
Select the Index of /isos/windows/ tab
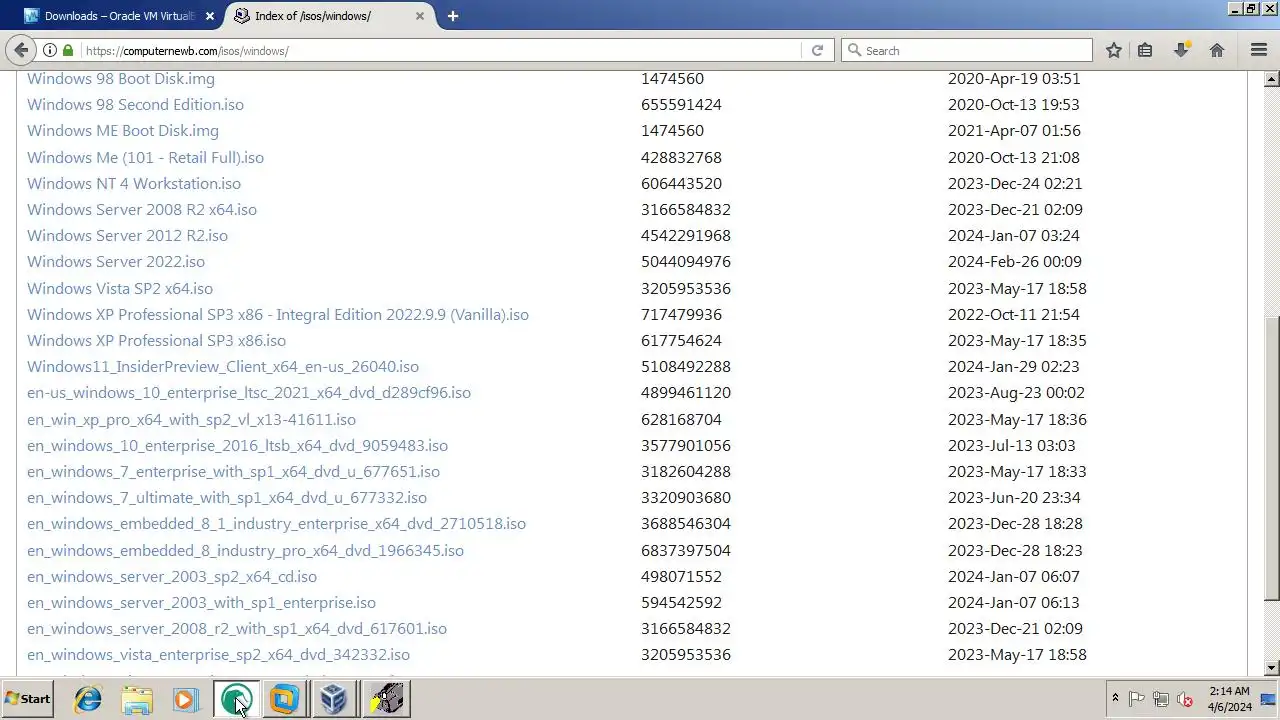(x=330, y=16)
